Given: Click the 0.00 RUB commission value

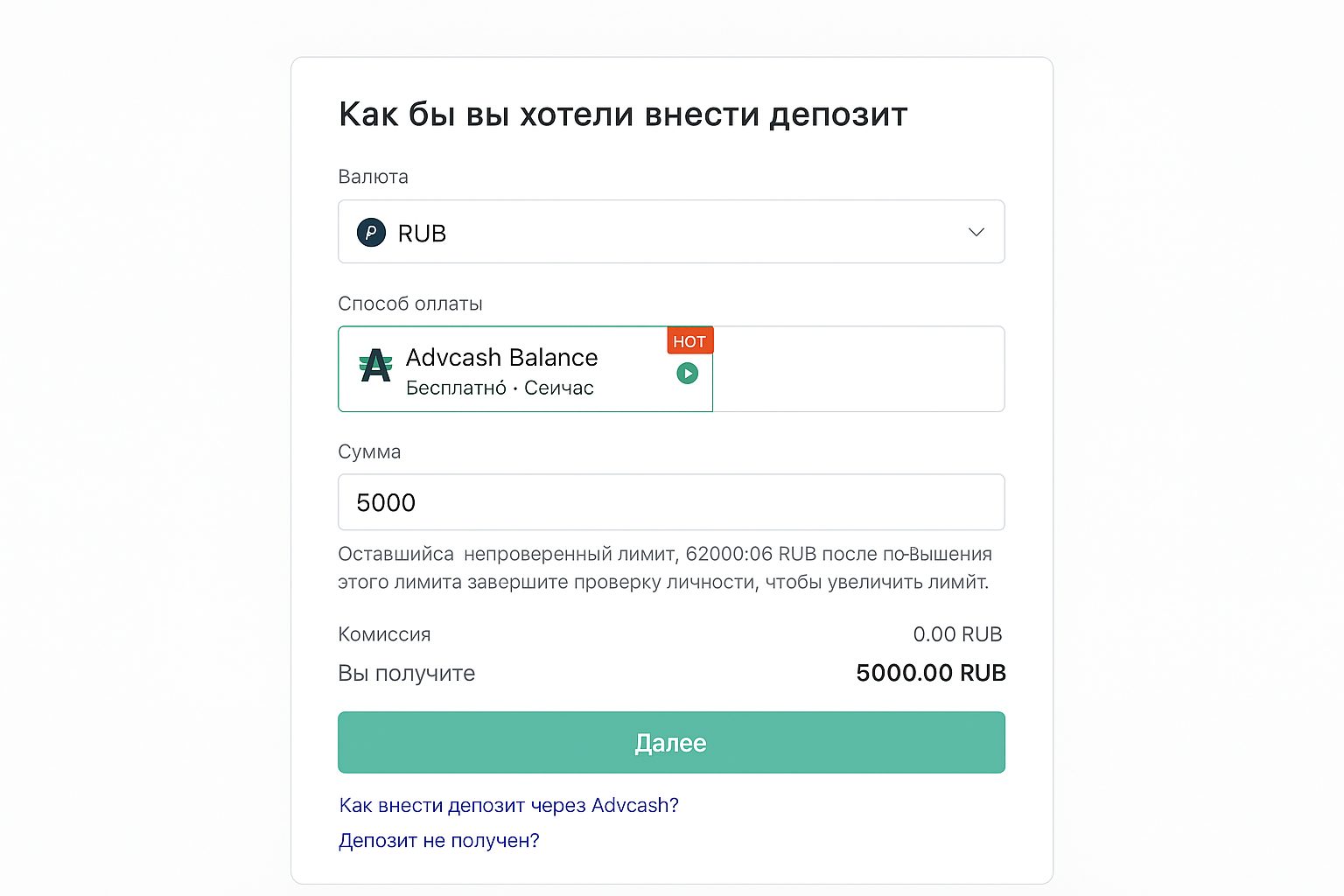Looking at the screenshot, I should point(957,634).
